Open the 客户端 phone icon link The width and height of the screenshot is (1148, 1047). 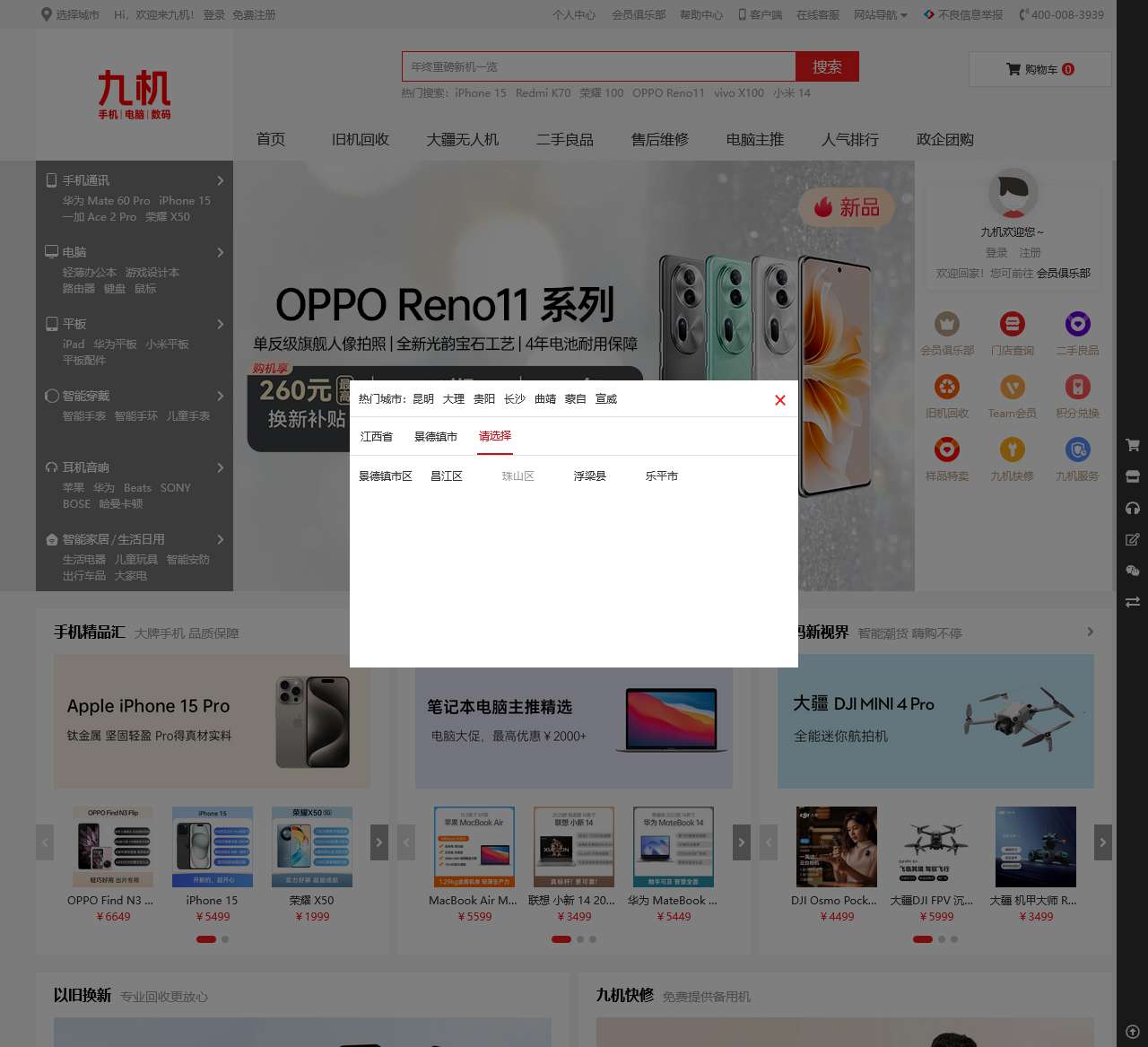760,15
